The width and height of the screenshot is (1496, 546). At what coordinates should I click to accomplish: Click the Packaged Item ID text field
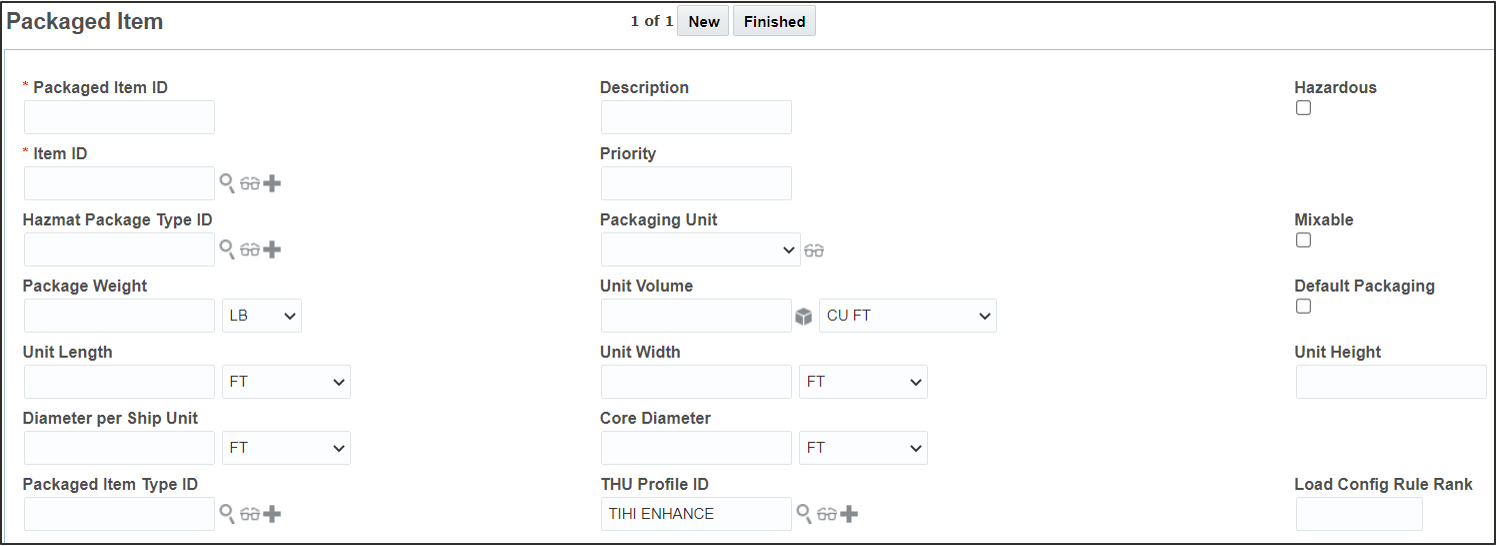point(119,117)
